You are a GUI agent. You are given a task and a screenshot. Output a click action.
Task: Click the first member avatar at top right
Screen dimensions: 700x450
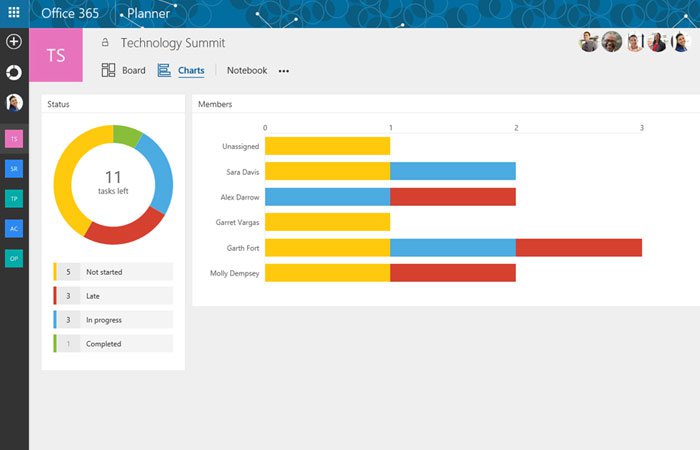click(x=589, y=42)
